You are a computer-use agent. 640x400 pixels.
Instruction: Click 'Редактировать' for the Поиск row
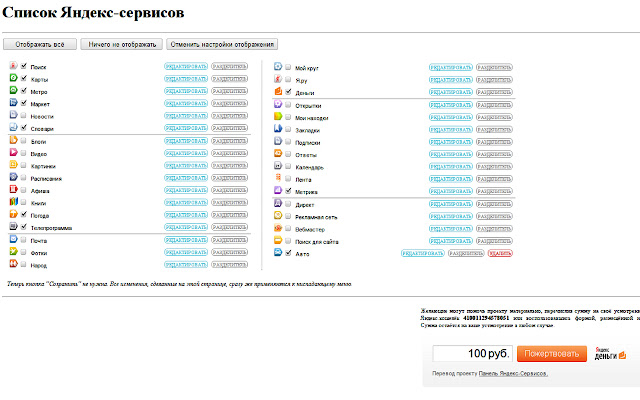click(186, 67)
